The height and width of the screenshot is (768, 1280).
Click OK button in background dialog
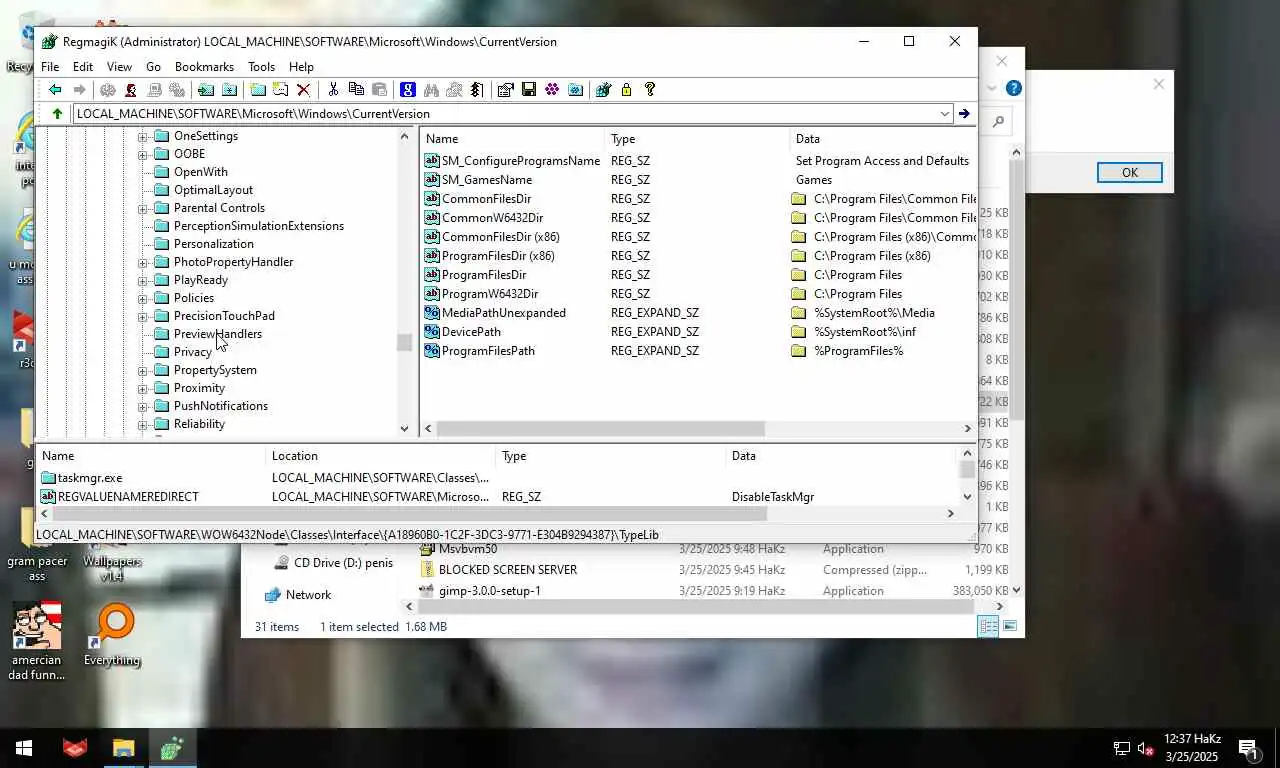pos(1129,172)
